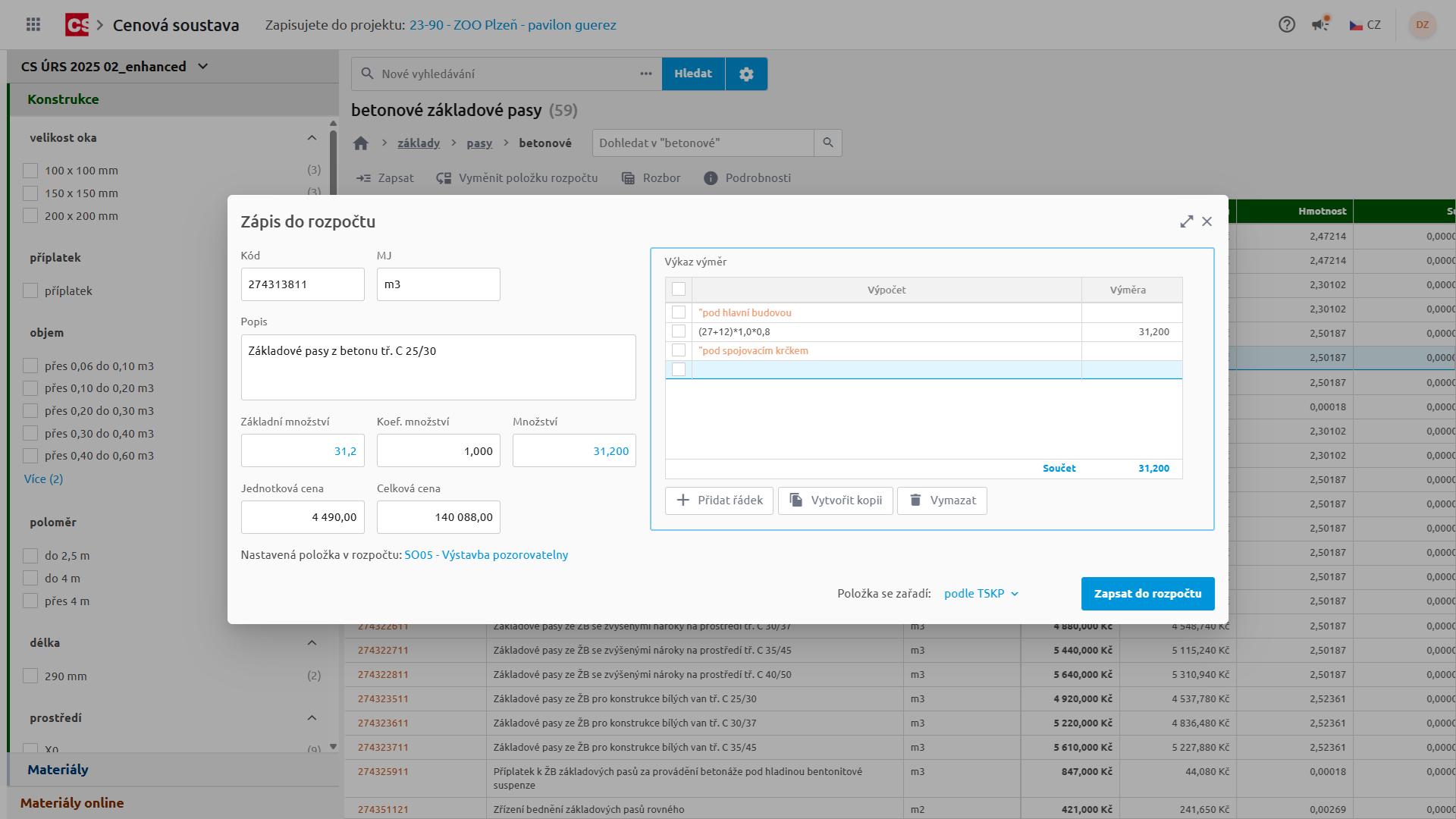
Task: Collapse the velikost oka filter section
Action: pos(312,138)
